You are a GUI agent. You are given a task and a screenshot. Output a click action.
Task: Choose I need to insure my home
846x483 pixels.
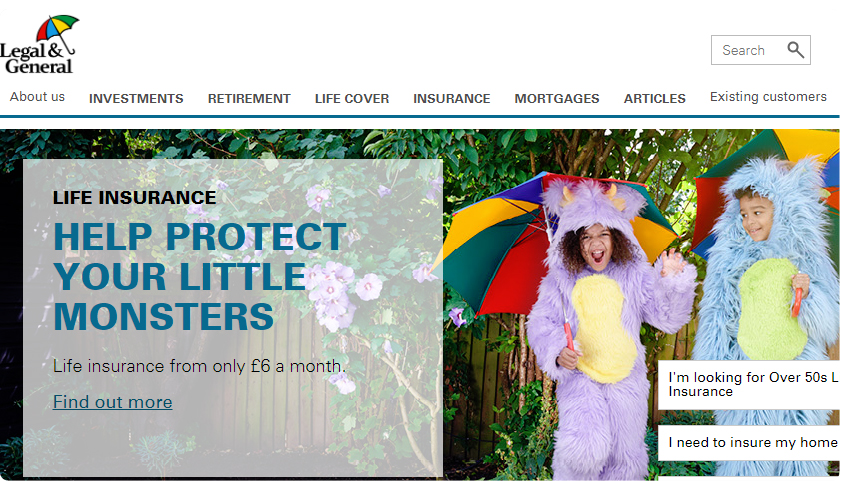point(752,443)
